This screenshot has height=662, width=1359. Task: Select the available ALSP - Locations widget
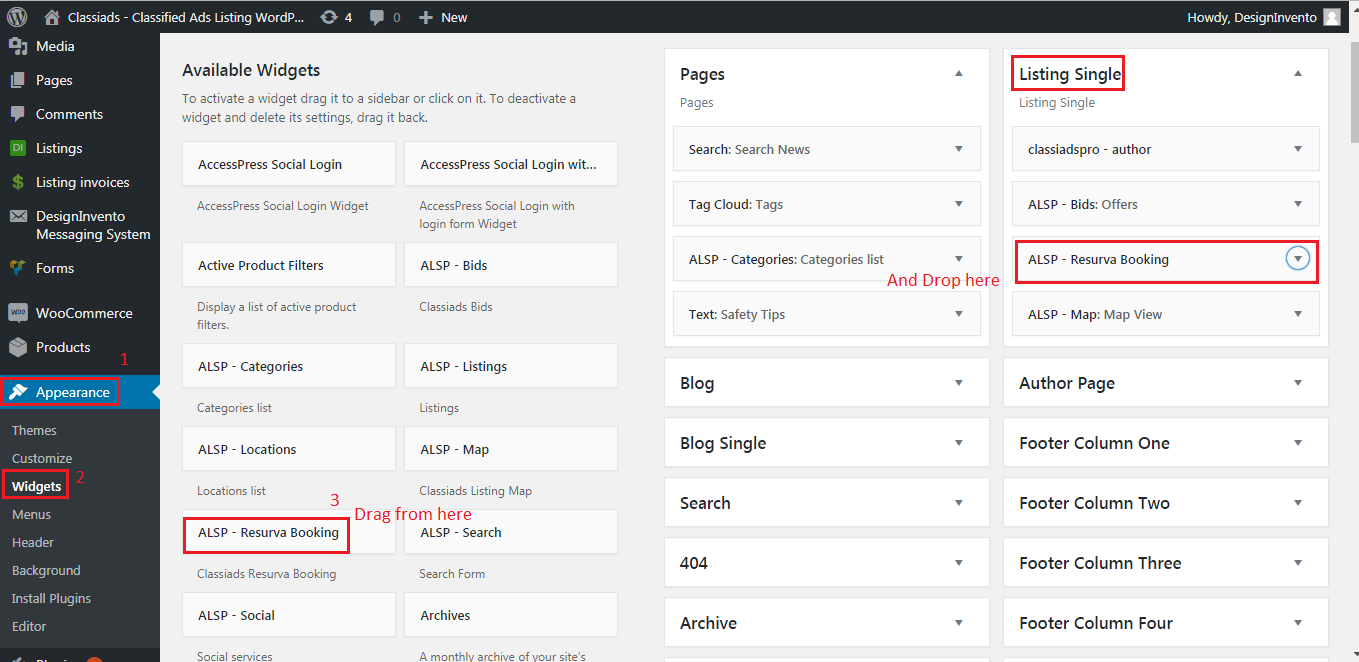(289, 449)
